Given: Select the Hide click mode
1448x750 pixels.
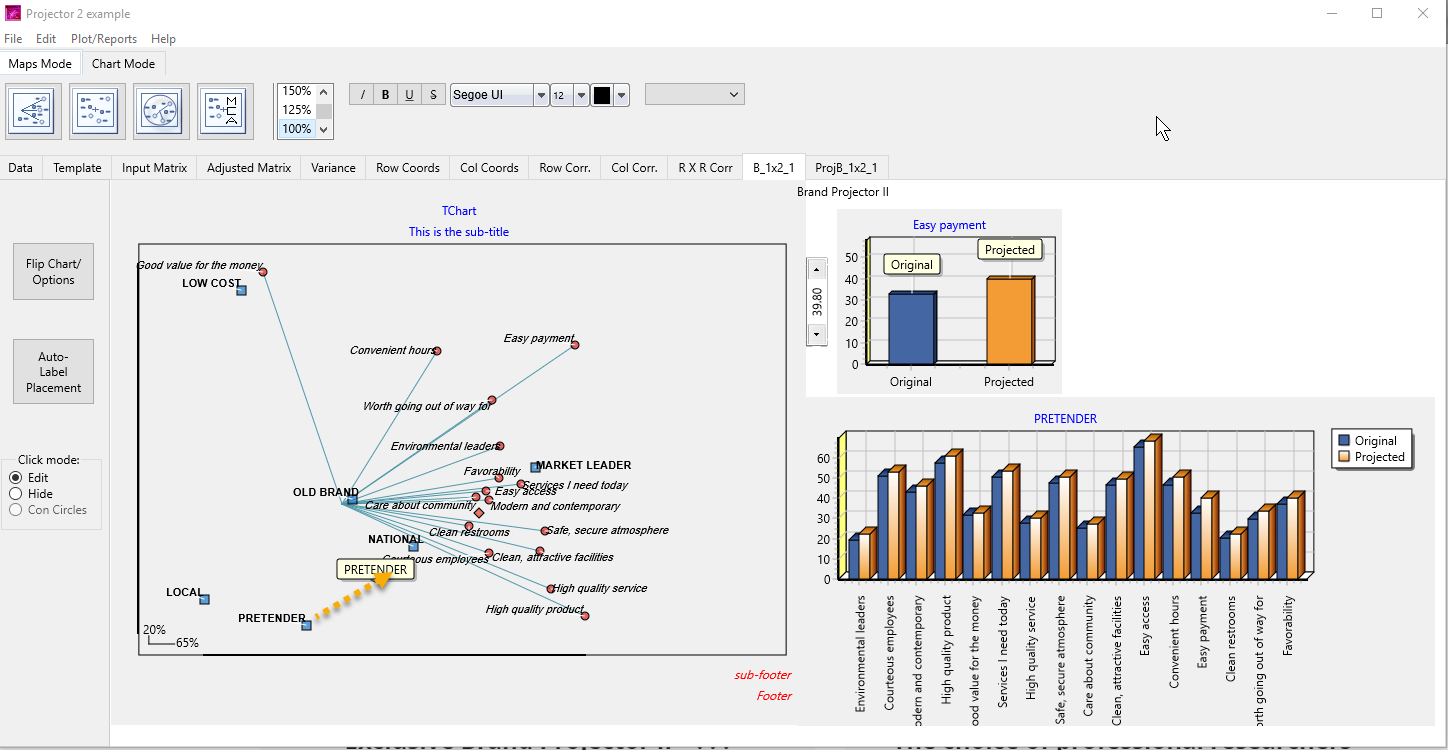Looking at the screenshot, I should [x=16, y=494].
